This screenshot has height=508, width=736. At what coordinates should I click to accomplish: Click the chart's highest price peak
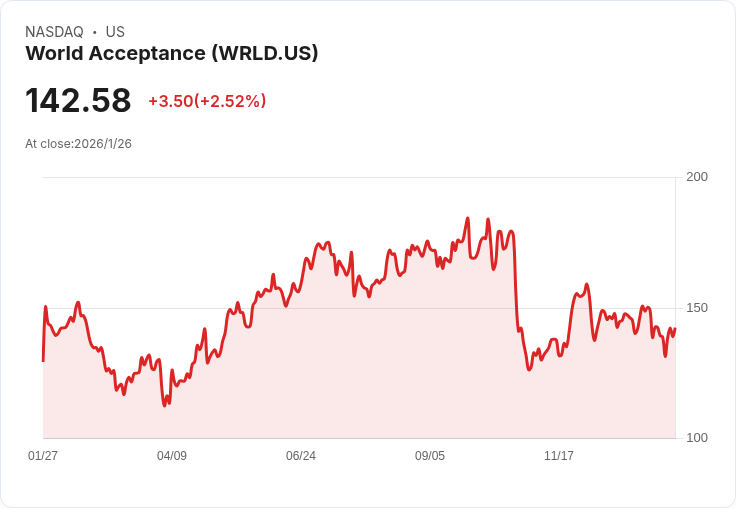point(468,218)
